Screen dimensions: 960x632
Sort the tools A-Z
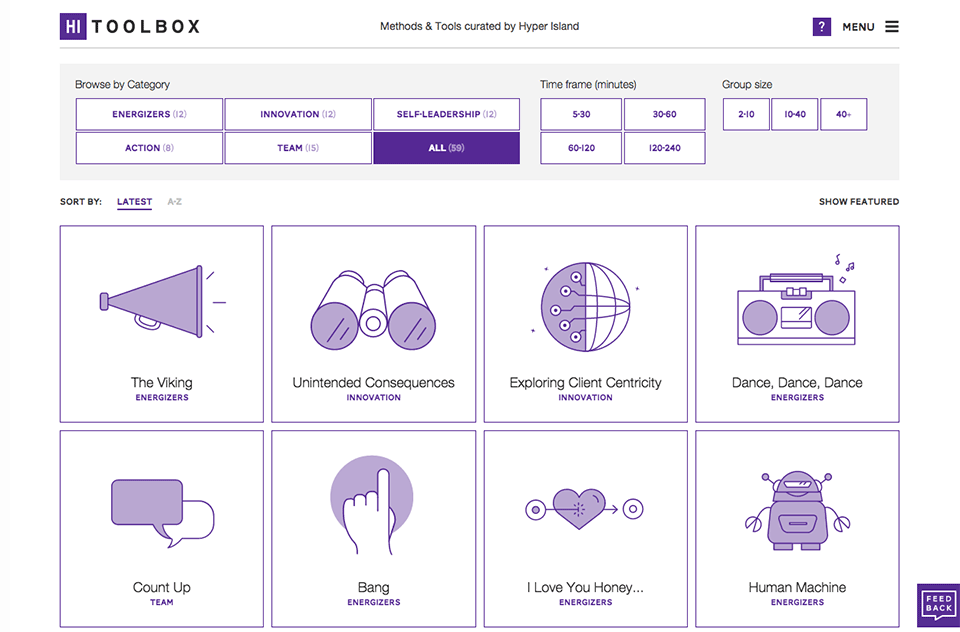pyautogui.click(x=174, y=202)
